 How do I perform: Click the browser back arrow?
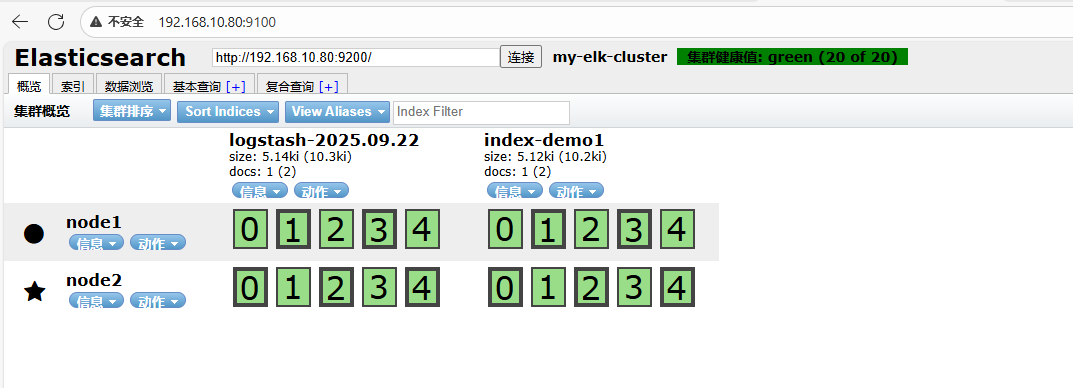tap(20, 22)
